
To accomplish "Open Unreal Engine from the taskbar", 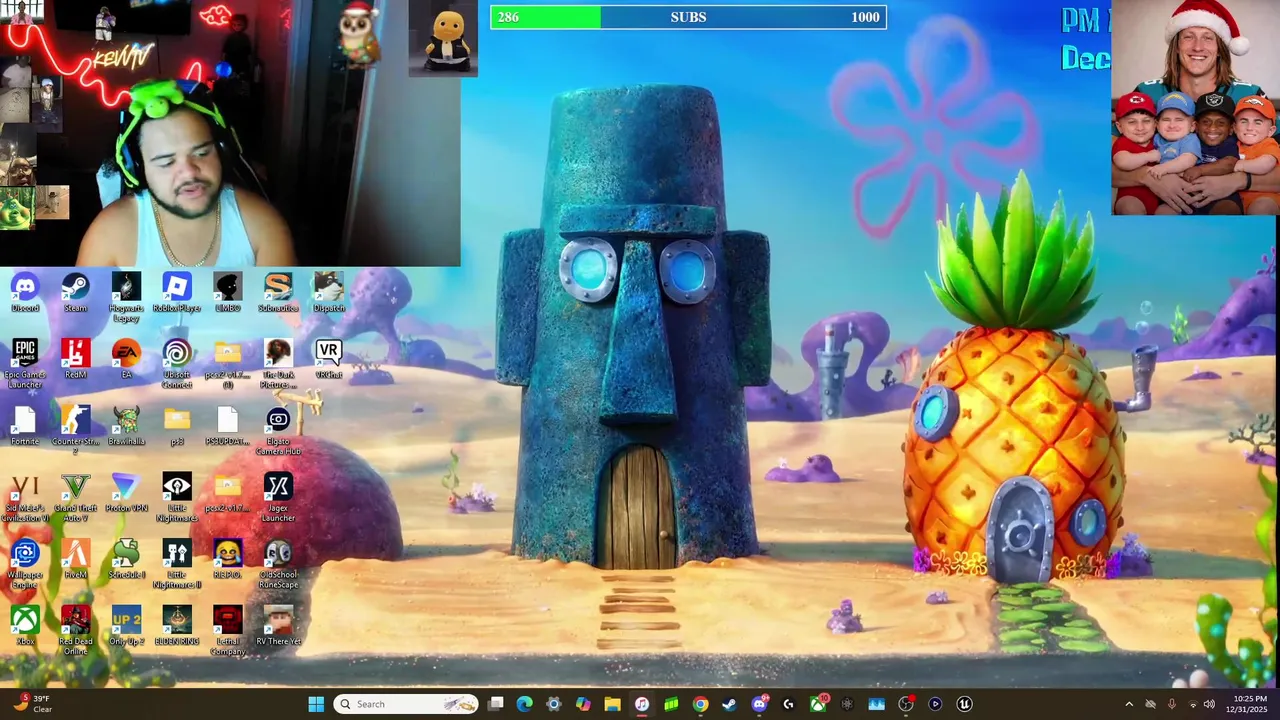I will [x=964, y=704].
